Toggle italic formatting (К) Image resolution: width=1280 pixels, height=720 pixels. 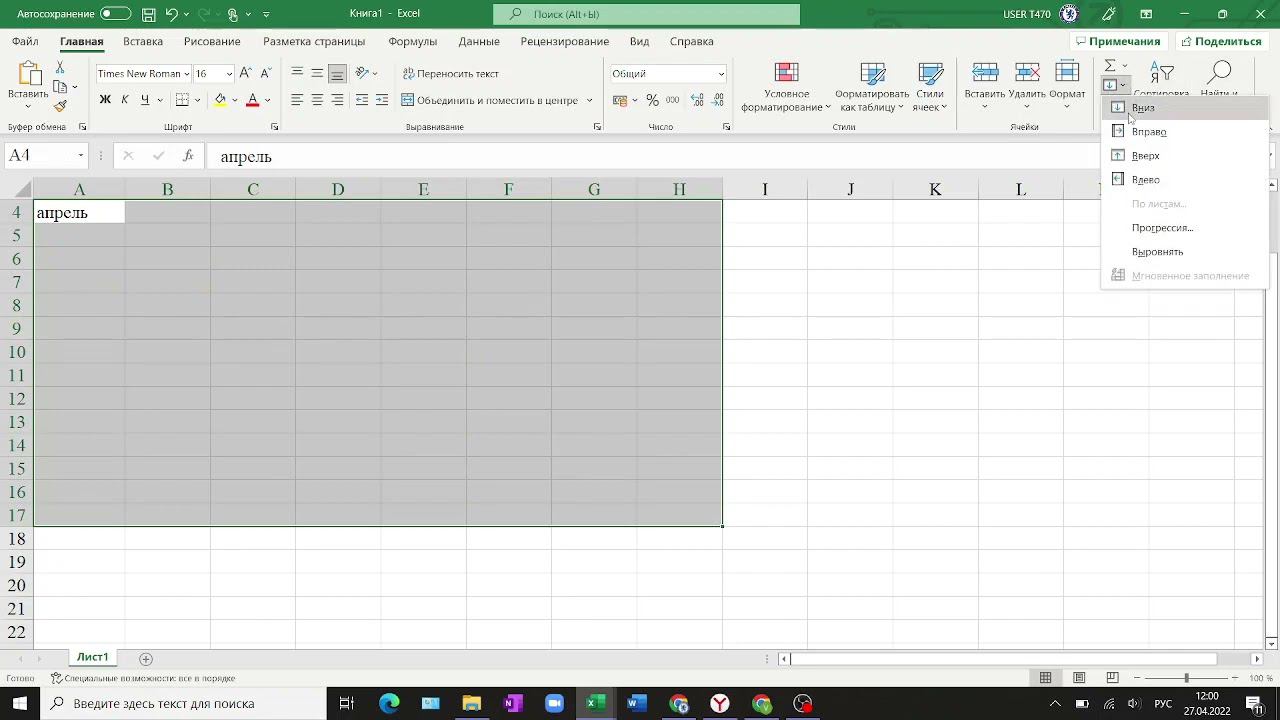click(125, 100)
